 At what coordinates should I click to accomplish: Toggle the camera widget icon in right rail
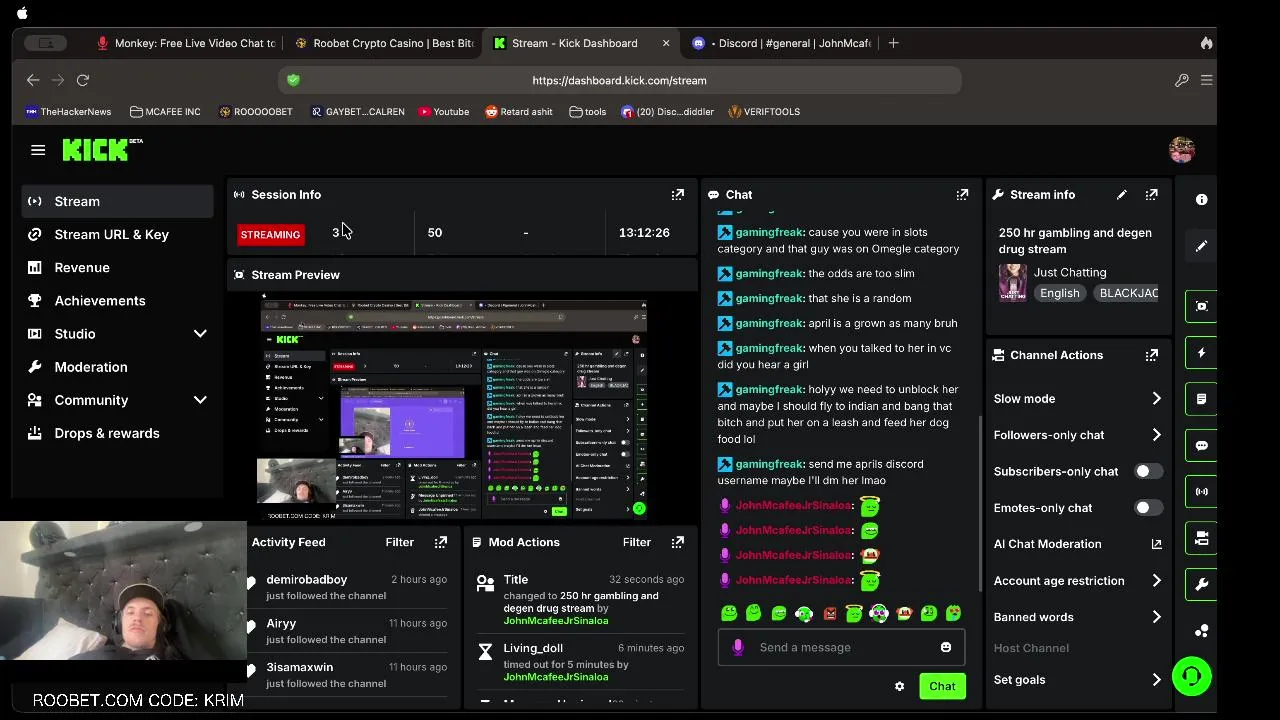pos(1201,538)
